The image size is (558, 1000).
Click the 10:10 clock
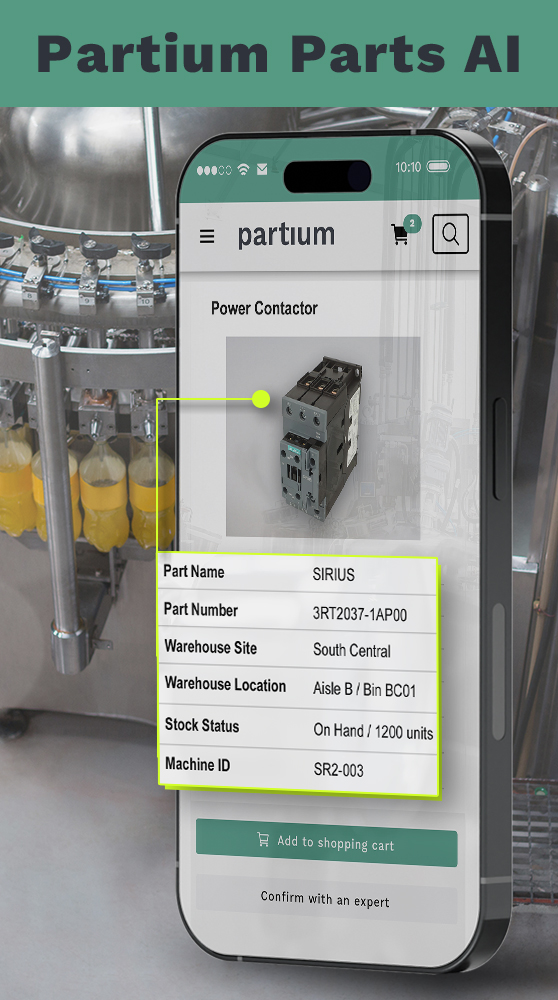click(408, 167)
